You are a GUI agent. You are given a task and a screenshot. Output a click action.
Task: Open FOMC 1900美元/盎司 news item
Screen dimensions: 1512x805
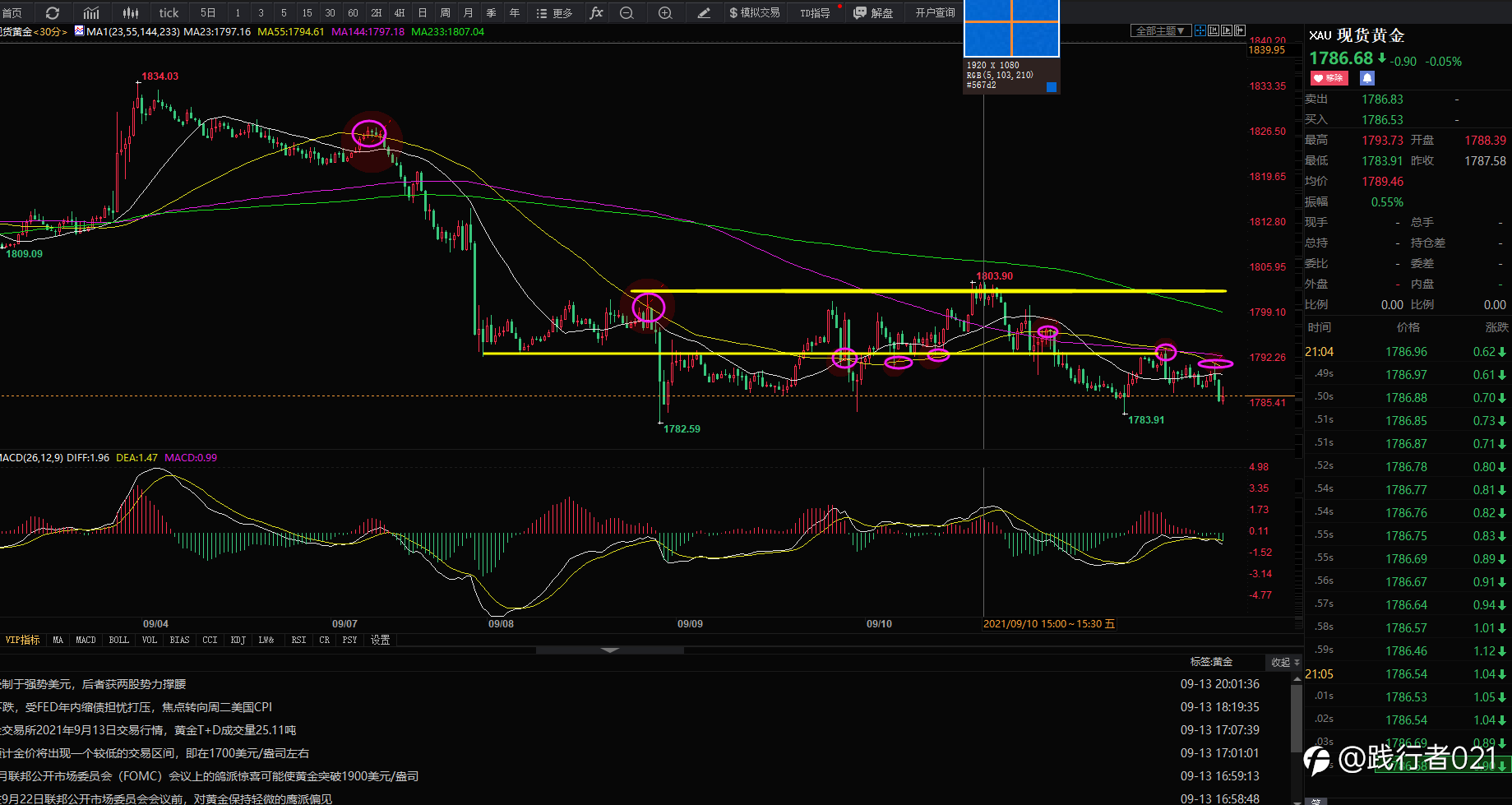click(209, 776)
